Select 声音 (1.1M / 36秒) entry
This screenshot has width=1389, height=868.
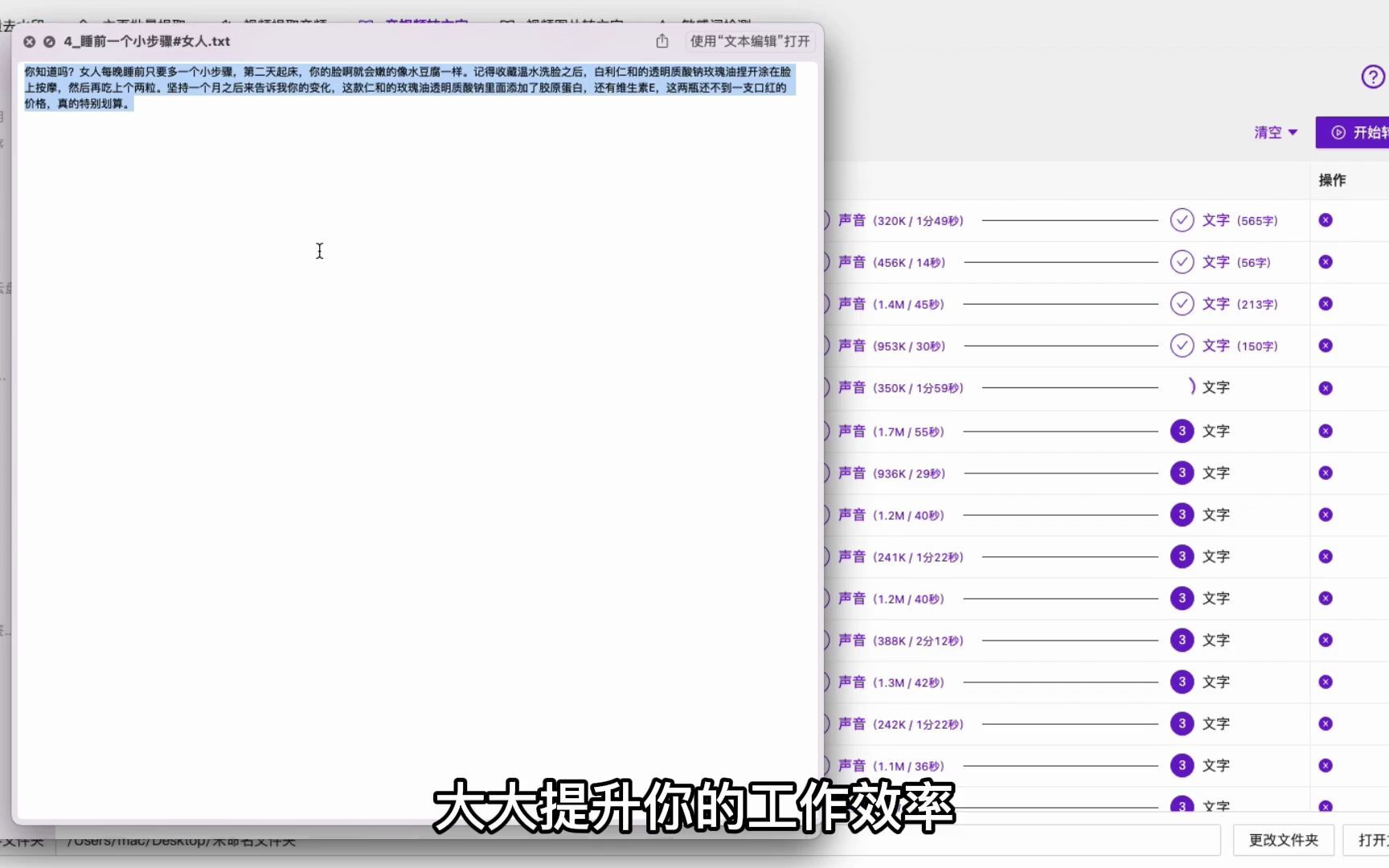(891, 766)
